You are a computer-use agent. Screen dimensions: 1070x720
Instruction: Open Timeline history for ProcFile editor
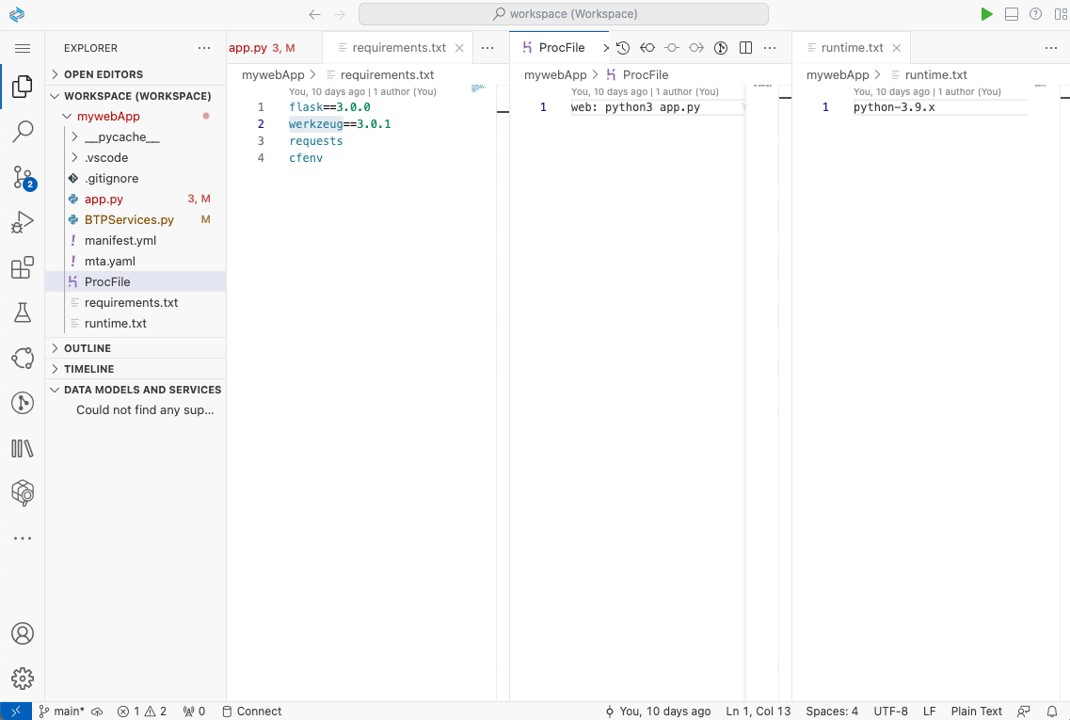coord(623,47)
